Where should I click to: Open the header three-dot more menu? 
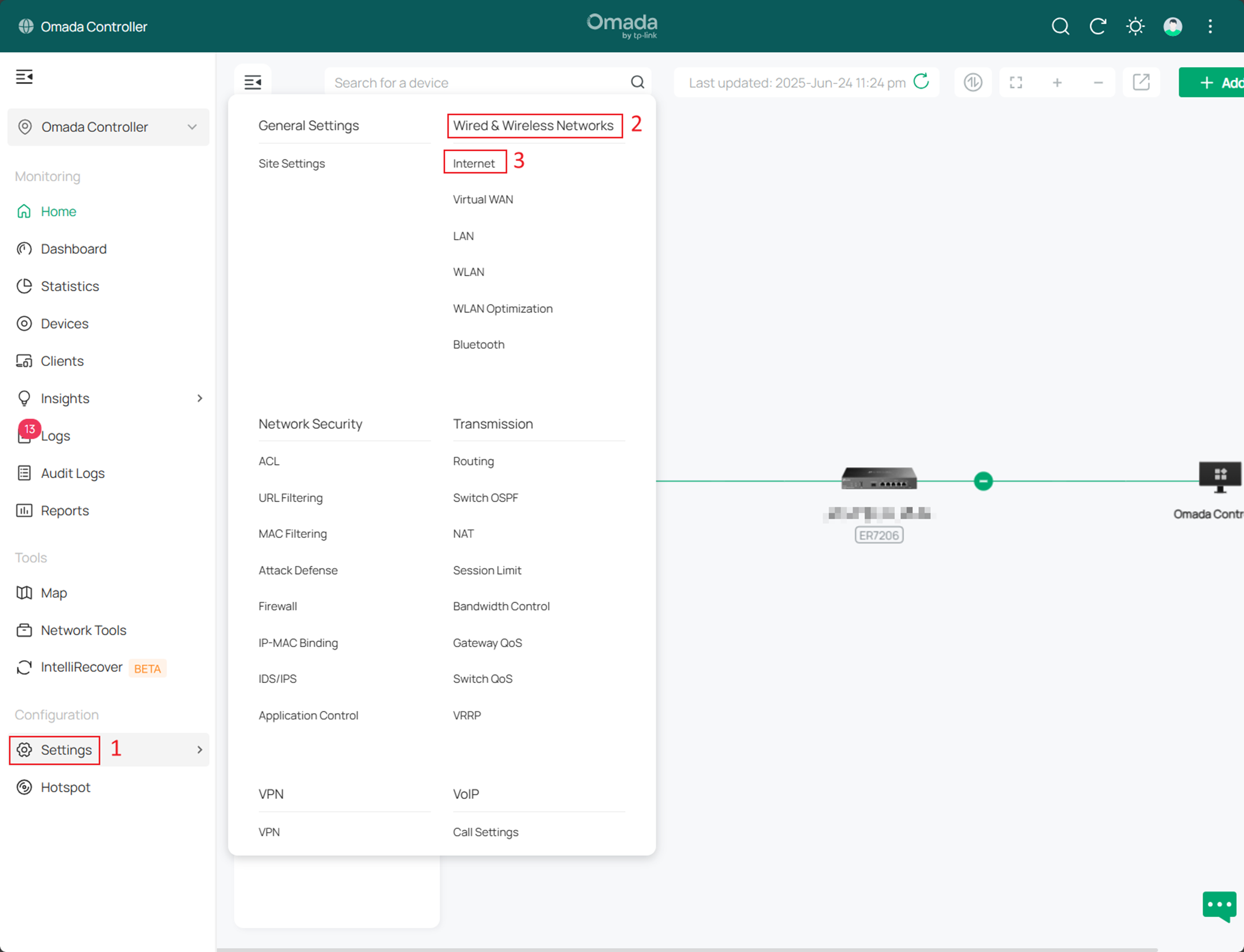click(1210, 26)
